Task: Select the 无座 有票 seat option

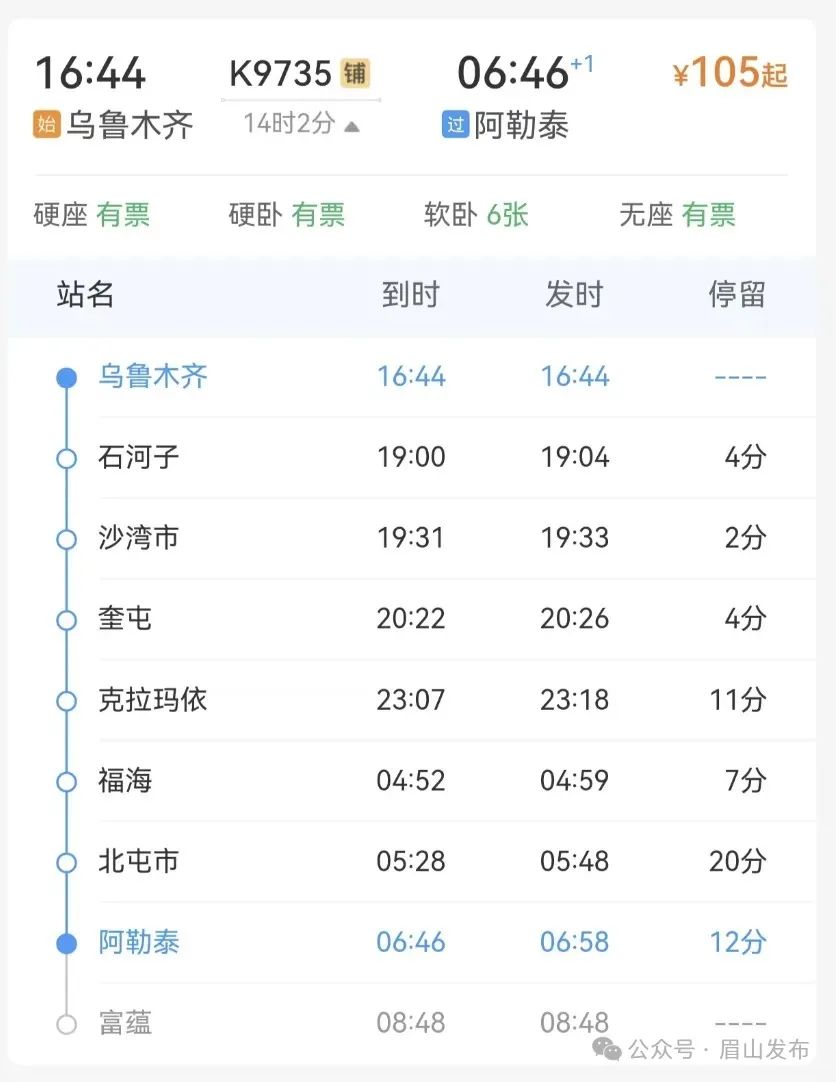Action: coord(677,215)
